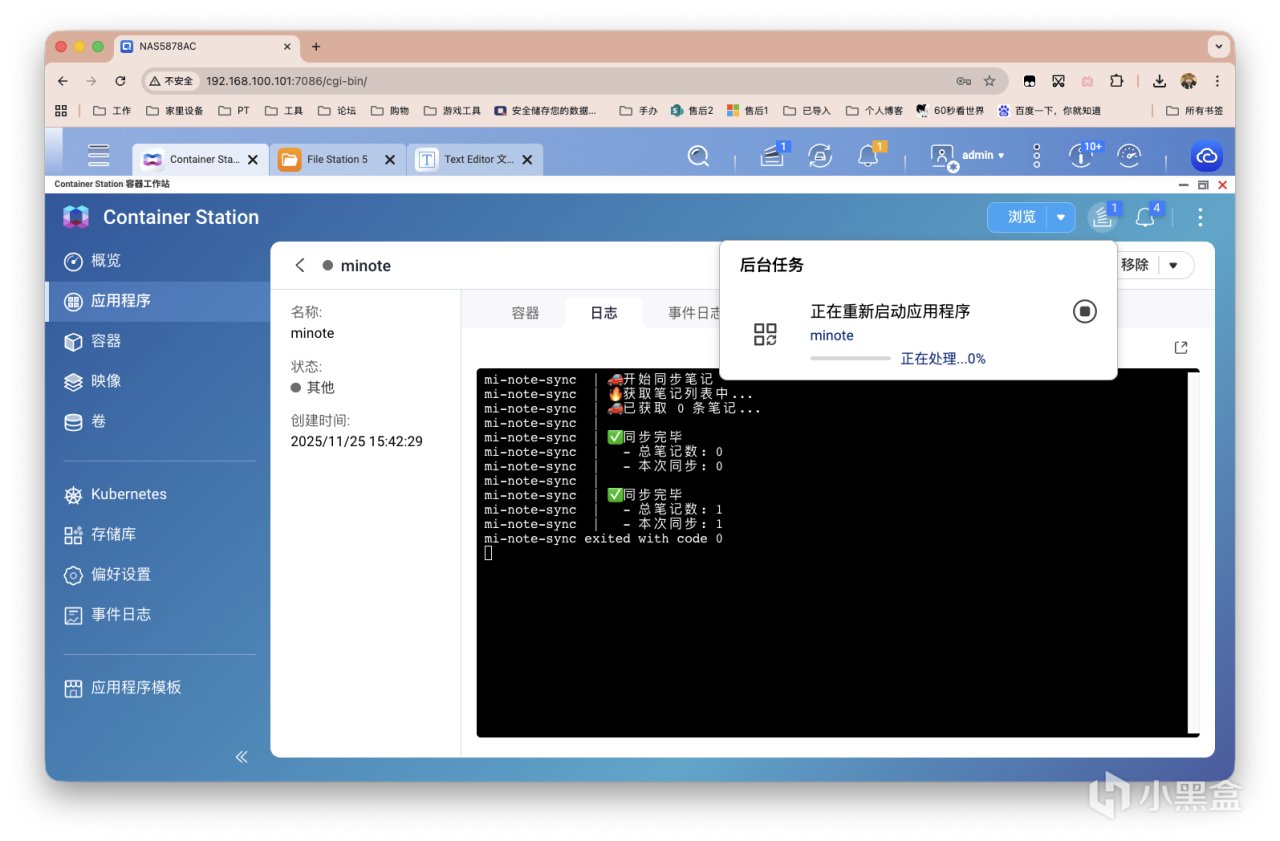This screenshot has width=1280, height=841.
Task: Switch to the 事件日志 tab of minote
Action: 694,313
